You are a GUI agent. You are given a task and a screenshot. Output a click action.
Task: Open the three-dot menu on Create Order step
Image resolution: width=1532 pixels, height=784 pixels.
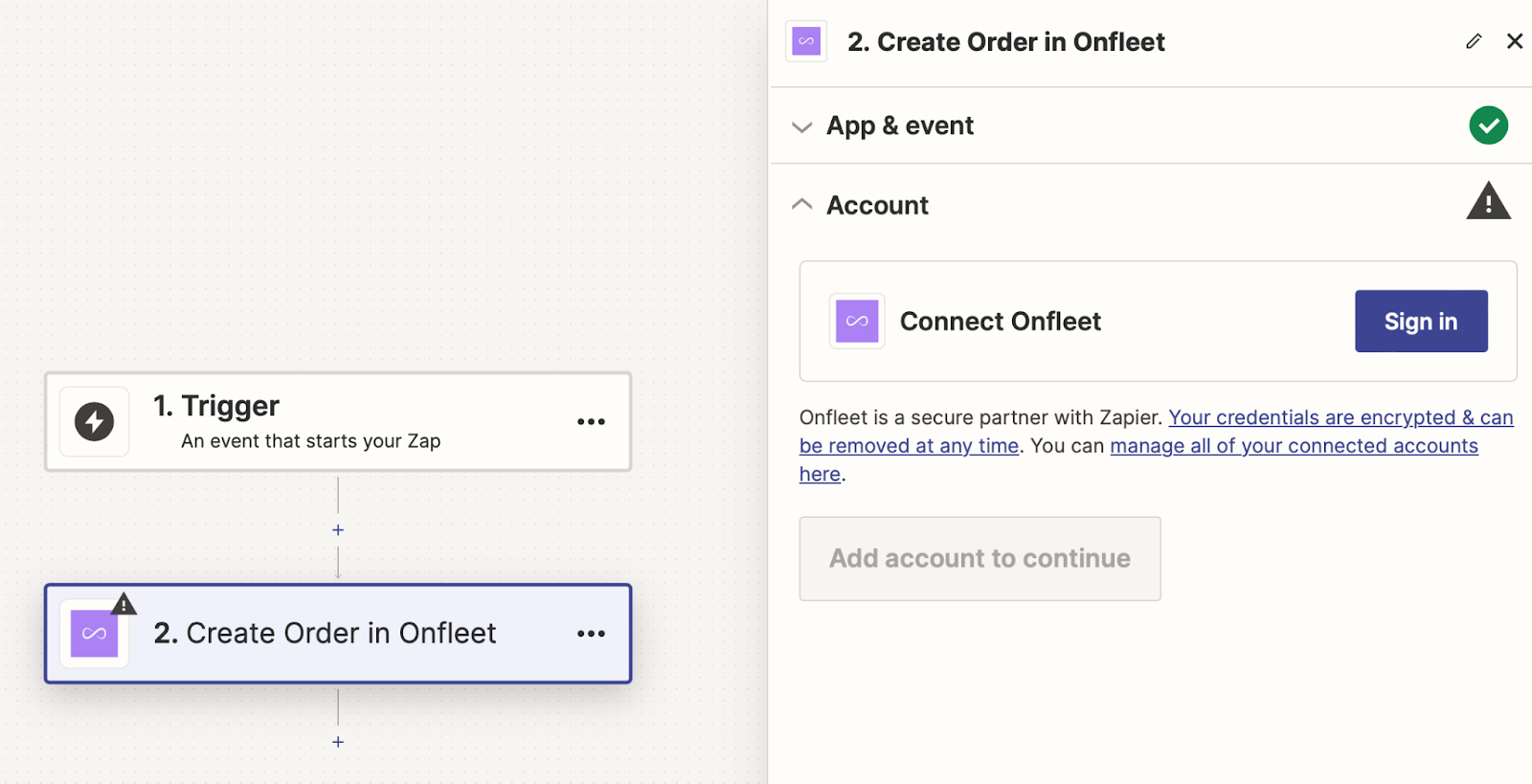click(591, 634)
